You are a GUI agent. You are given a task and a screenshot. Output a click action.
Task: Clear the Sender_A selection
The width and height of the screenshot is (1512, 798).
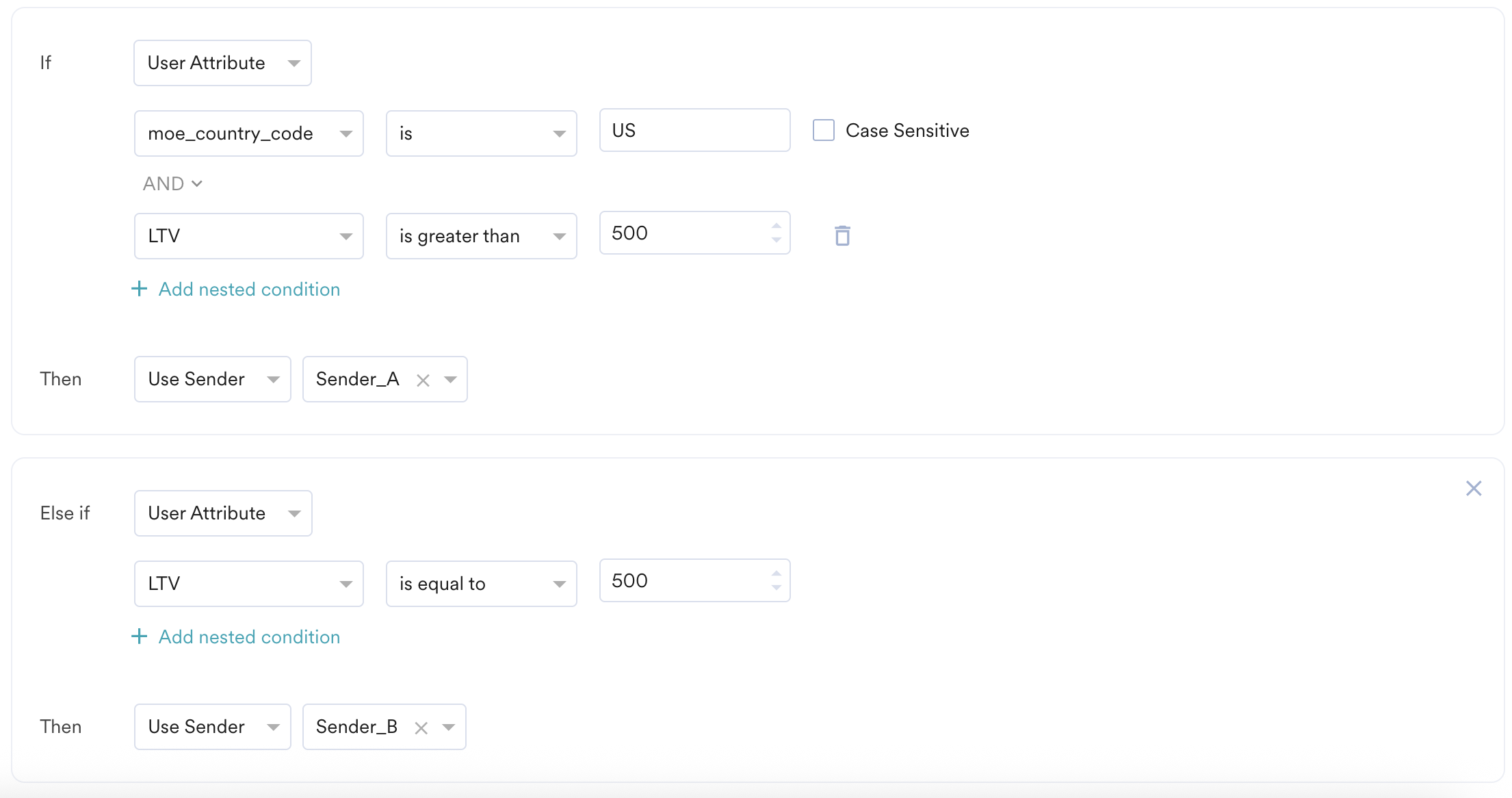click(x=423, y=381)
